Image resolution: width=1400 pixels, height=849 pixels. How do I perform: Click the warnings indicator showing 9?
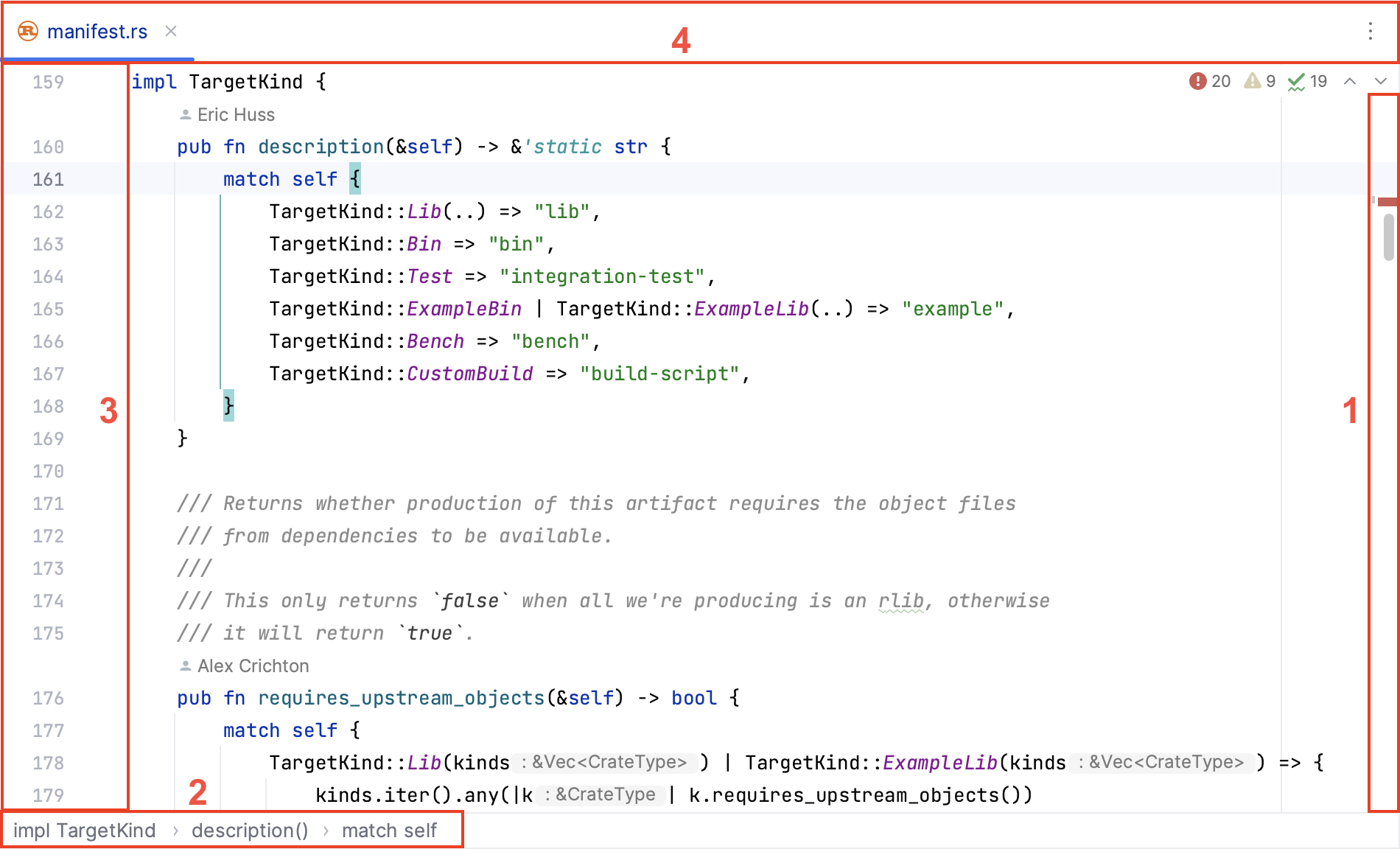click(x=1260, y=81)
